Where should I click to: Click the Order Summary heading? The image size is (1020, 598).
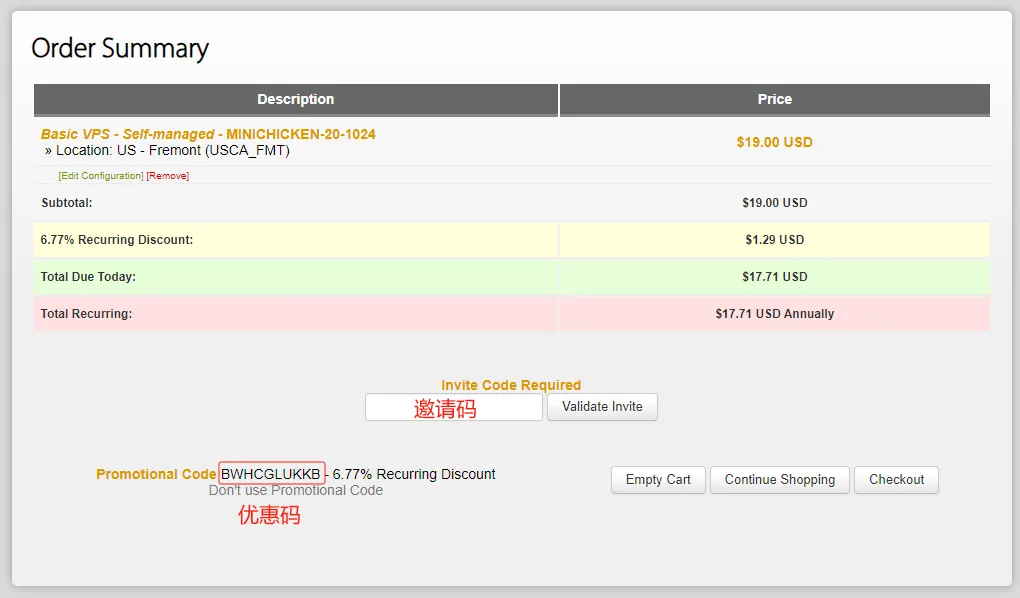click(x=120, y=49)
